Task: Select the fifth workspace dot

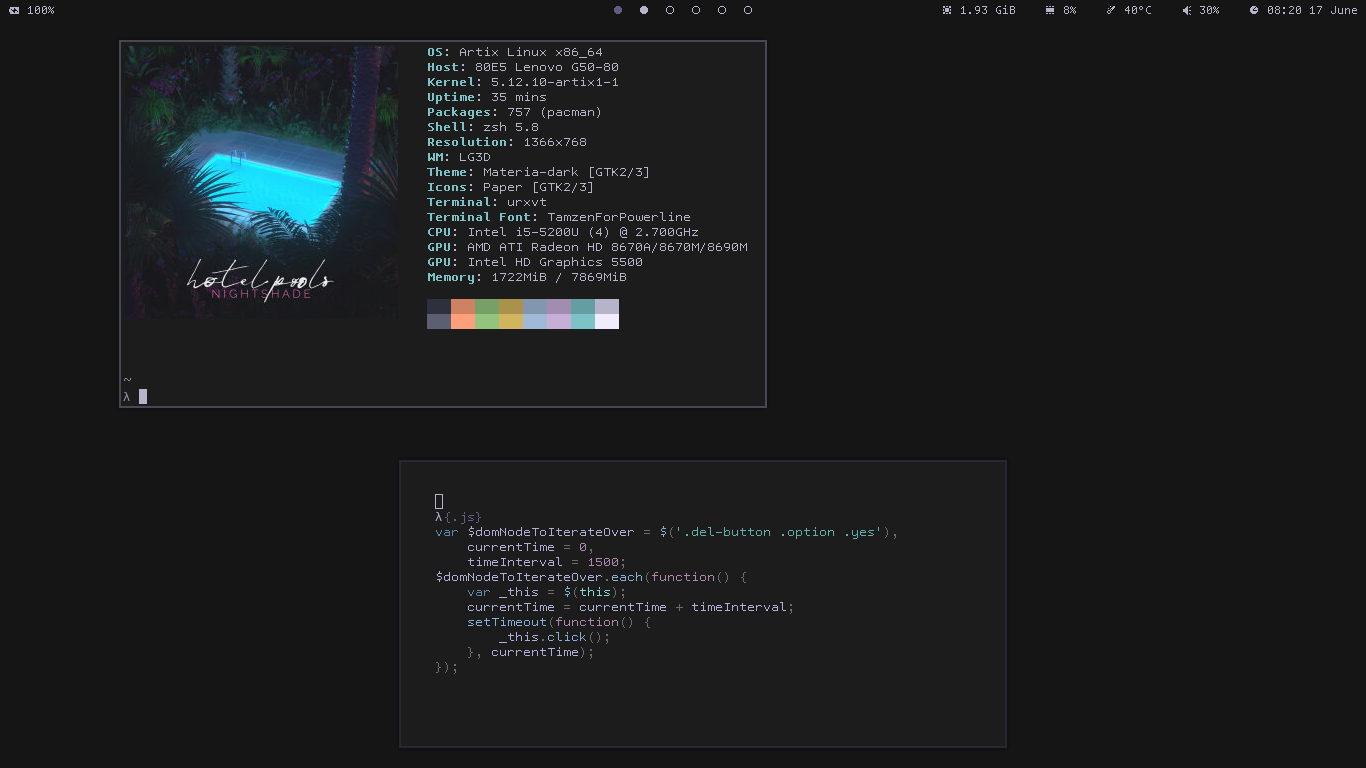Action: coord(722,10)
